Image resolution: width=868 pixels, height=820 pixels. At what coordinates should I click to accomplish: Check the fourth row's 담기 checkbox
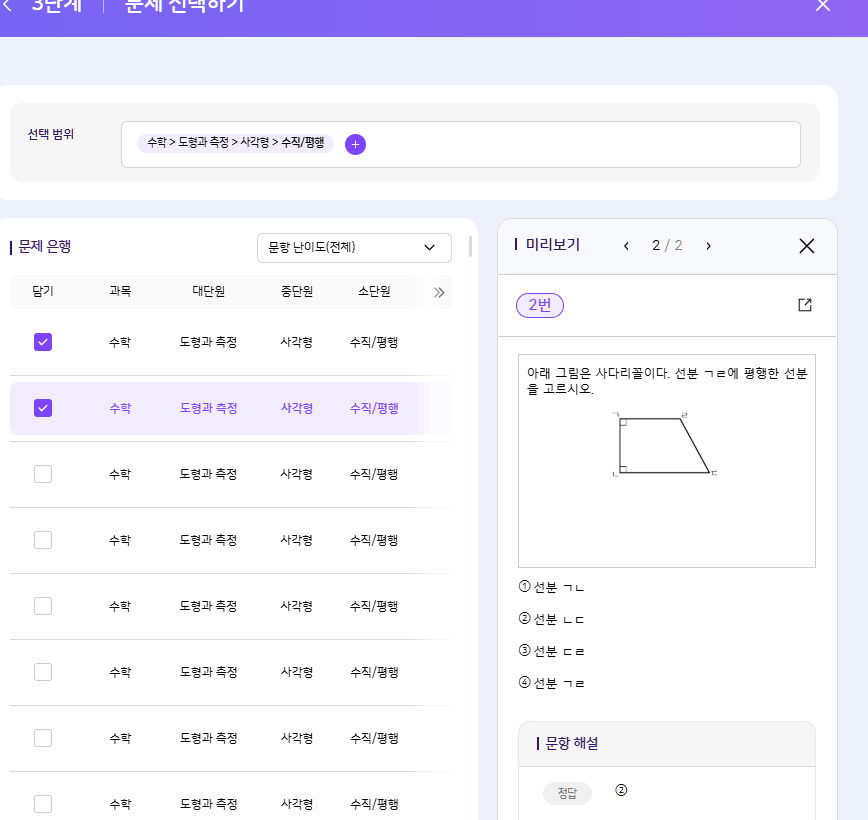(43, 540)
